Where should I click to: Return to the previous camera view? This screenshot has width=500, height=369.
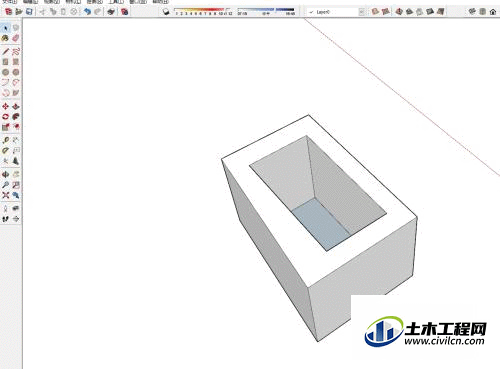click(x=16, y=195)
